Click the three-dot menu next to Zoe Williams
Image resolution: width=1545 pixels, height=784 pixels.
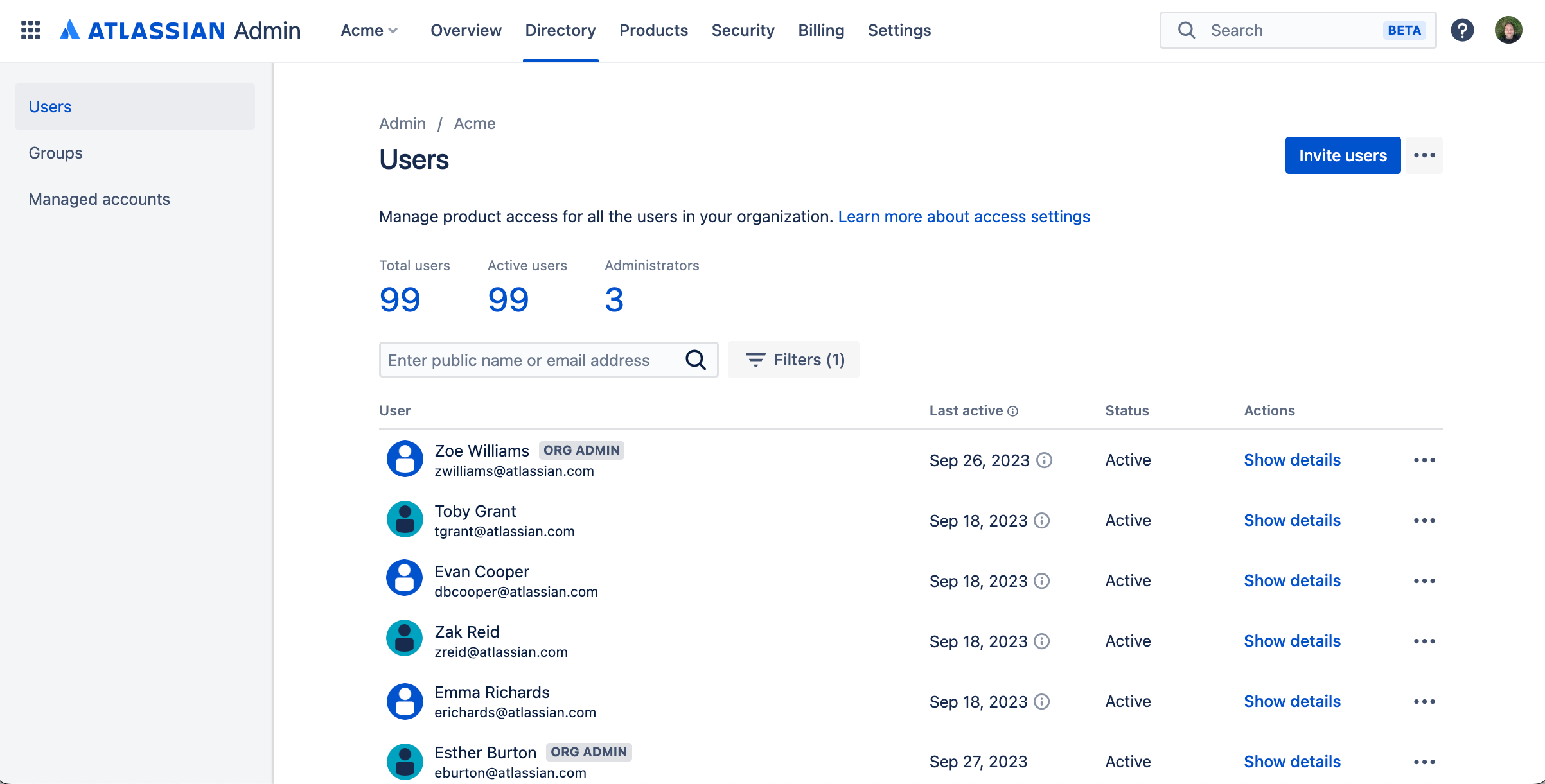tap(1424, 460)
